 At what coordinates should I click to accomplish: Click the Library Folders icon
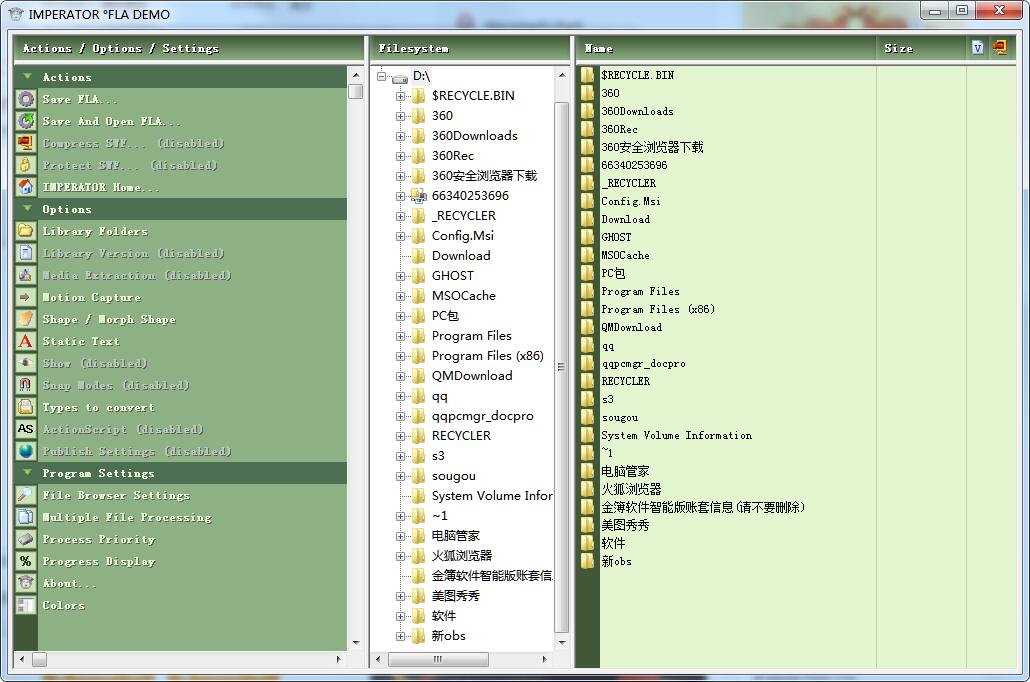(x=26, y=231)
